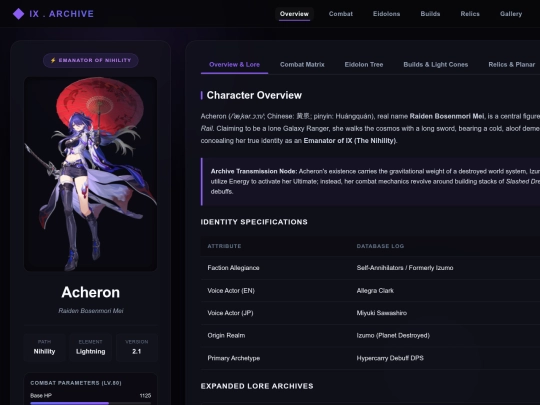Click the Attribute column header
Image resolution: width=540 pixels, height=405 pixels.
(224, 246)
